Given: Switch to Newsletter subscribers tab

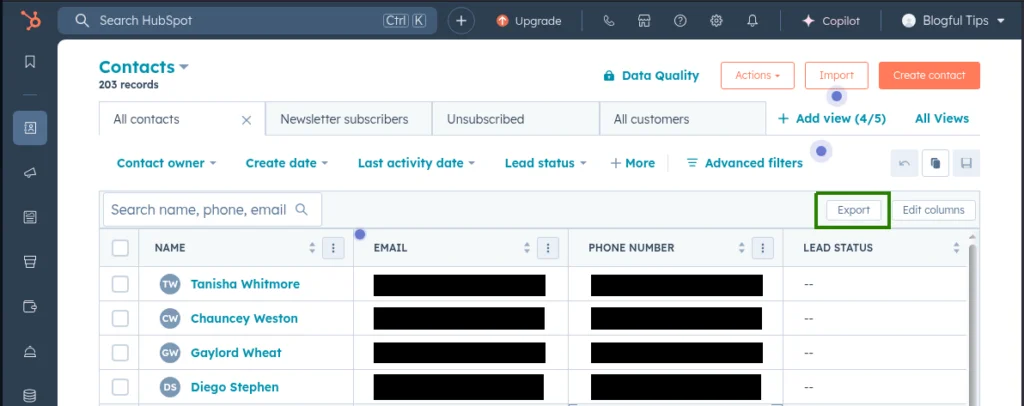Looking at the screenshot, I should click(348, 119).
